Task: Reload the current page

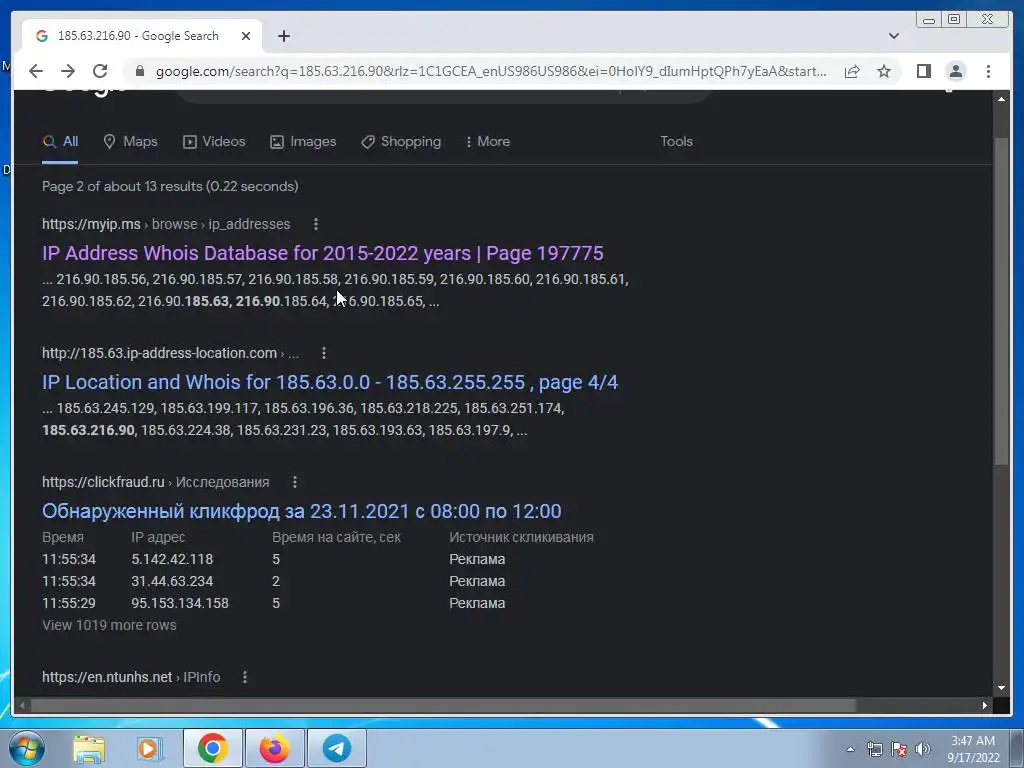Action: pyautogui.click(x=100, y=71)
